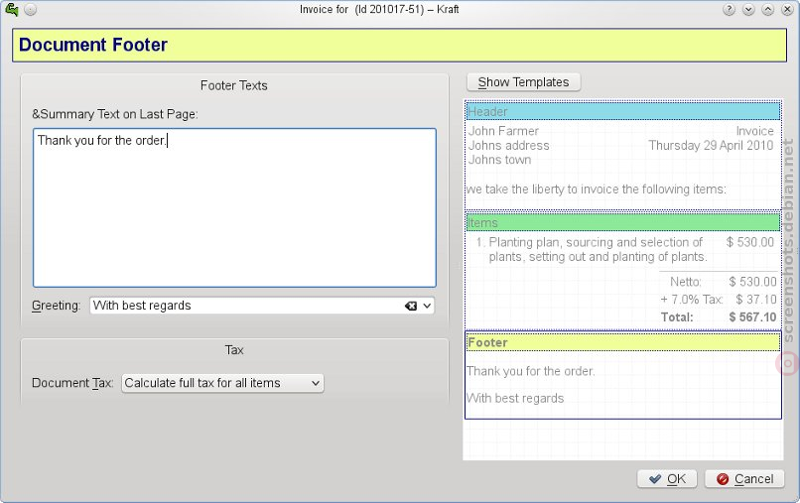Click the 'Greeting:' label

56,306
